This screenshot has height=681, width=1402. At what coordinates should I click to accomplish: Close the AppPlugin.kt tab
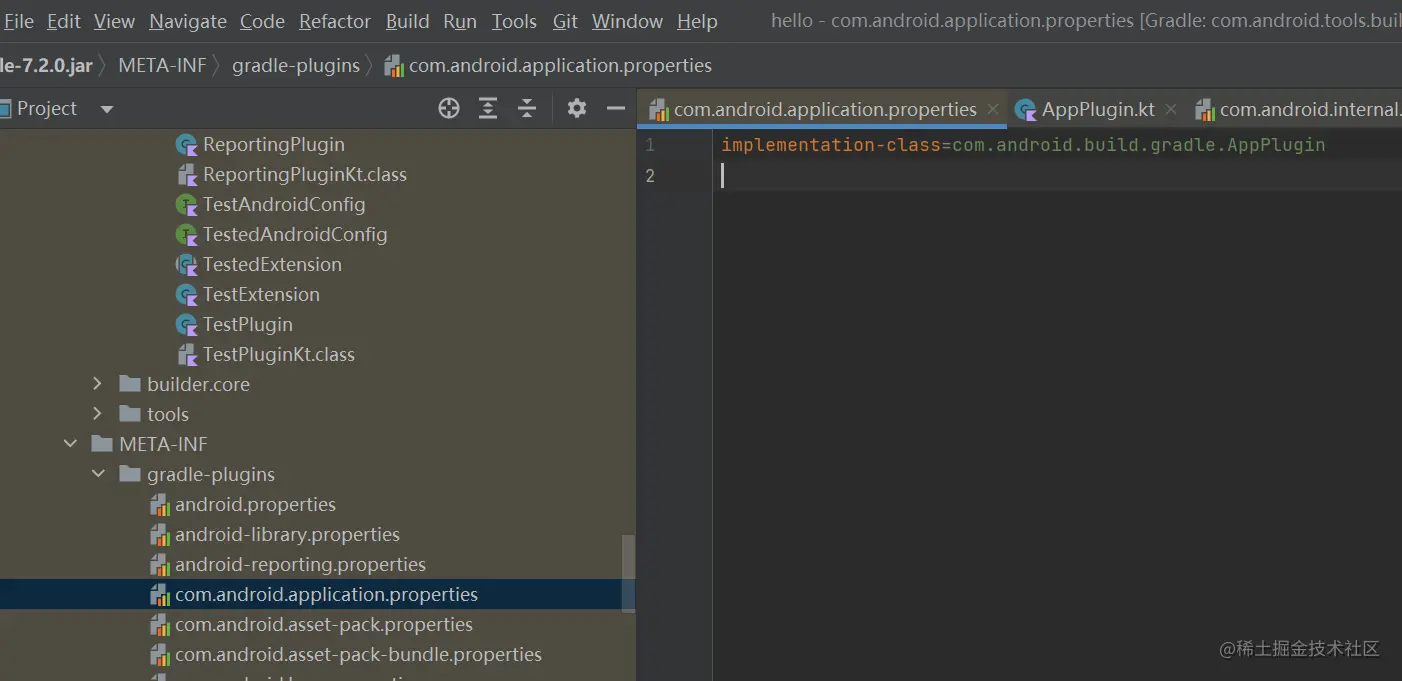coord(1171,109)
